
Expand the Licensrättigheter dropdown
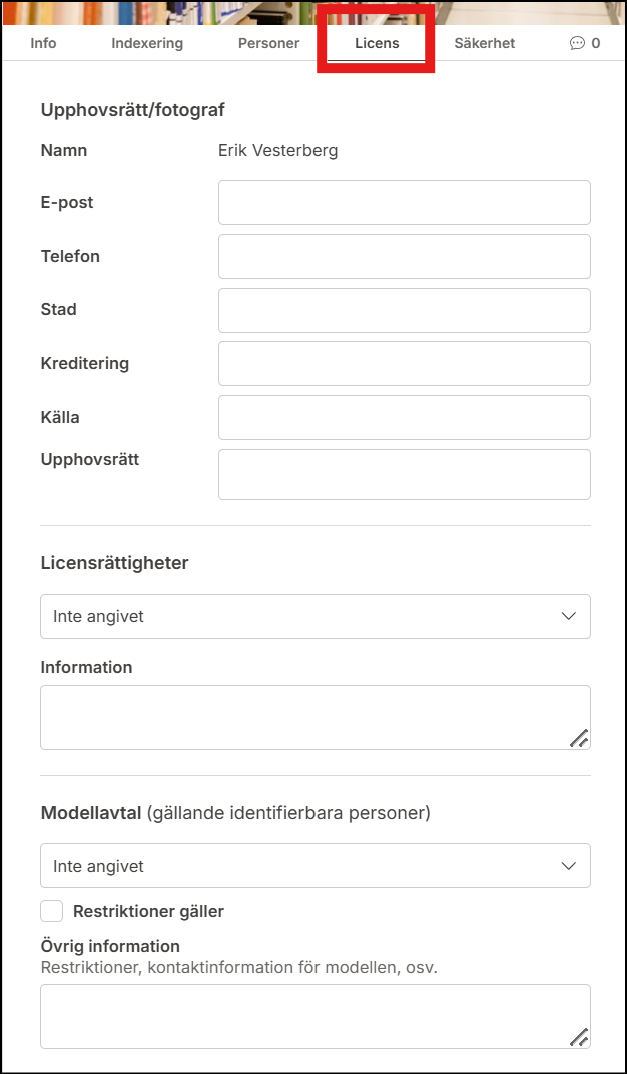pyautogui.click(x=315, y=617)
